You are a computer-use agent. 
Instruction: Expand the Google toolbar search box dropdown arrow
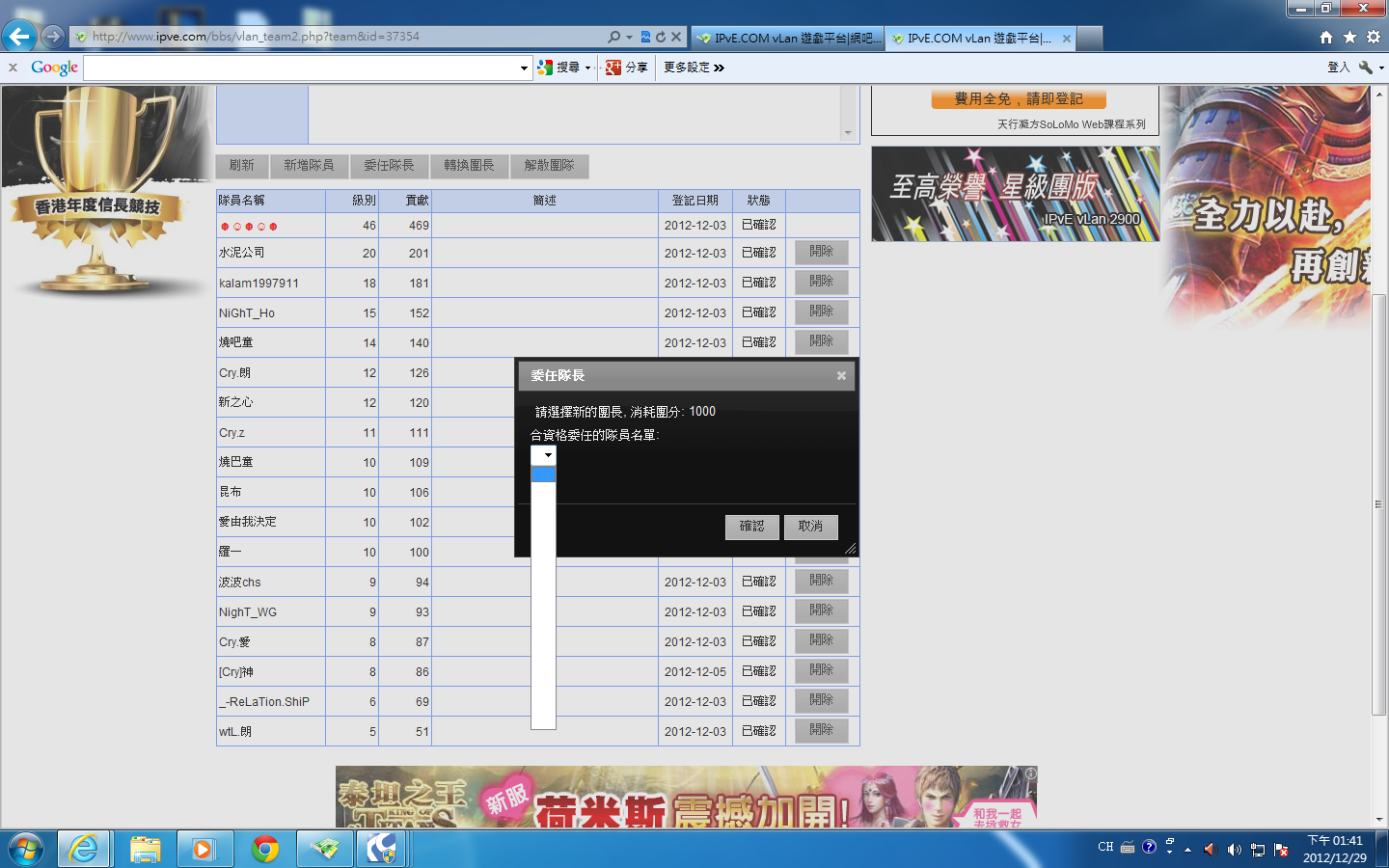[x=524, y=68]
